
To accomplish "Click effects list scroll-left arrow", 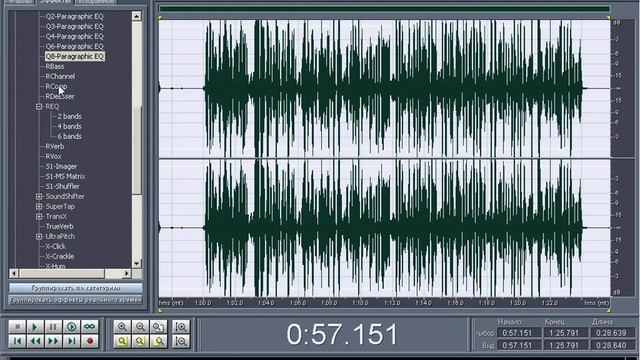I will 14,273.
